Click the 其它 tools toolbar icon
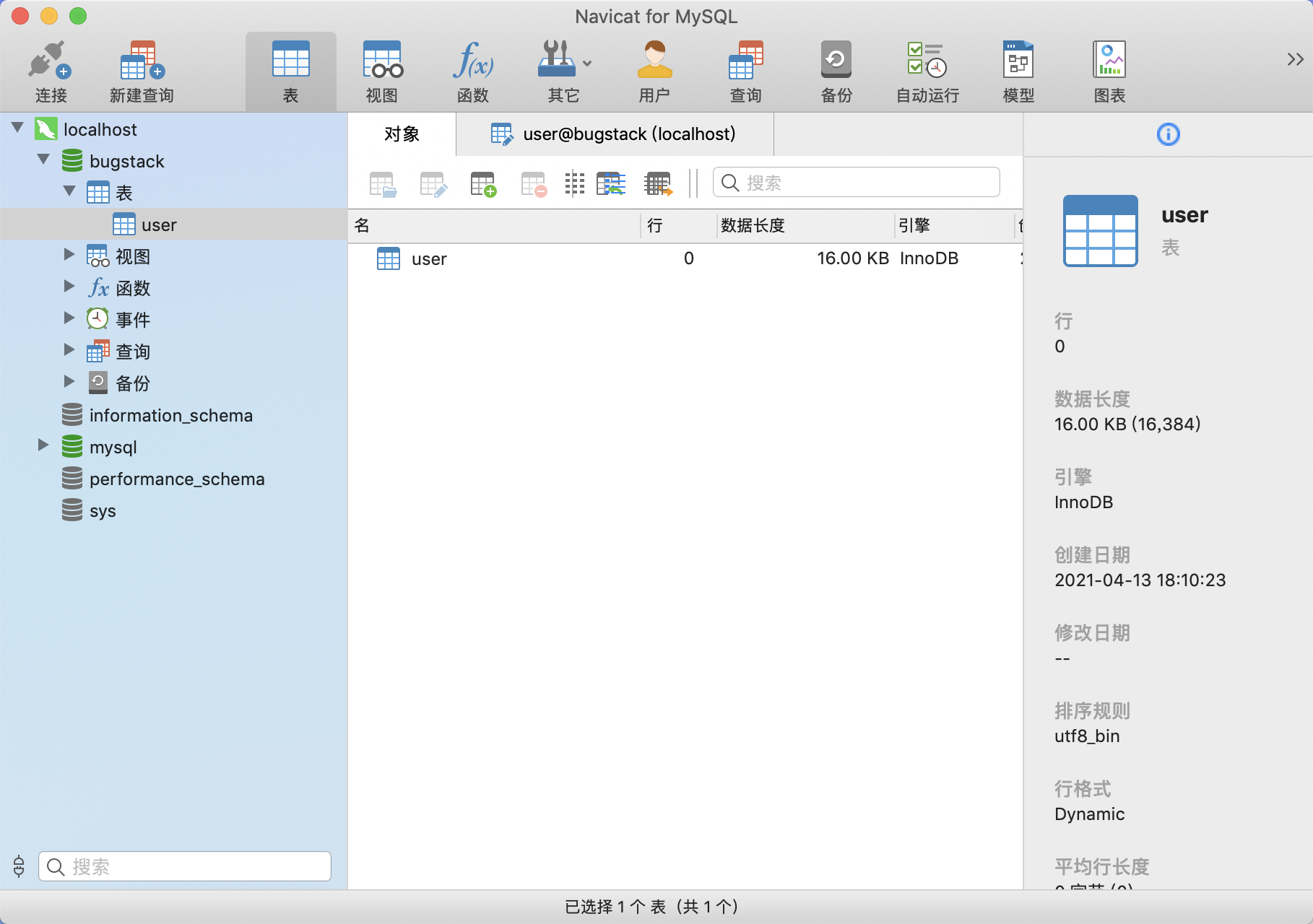1313x924 pixels. pos(557,71)
